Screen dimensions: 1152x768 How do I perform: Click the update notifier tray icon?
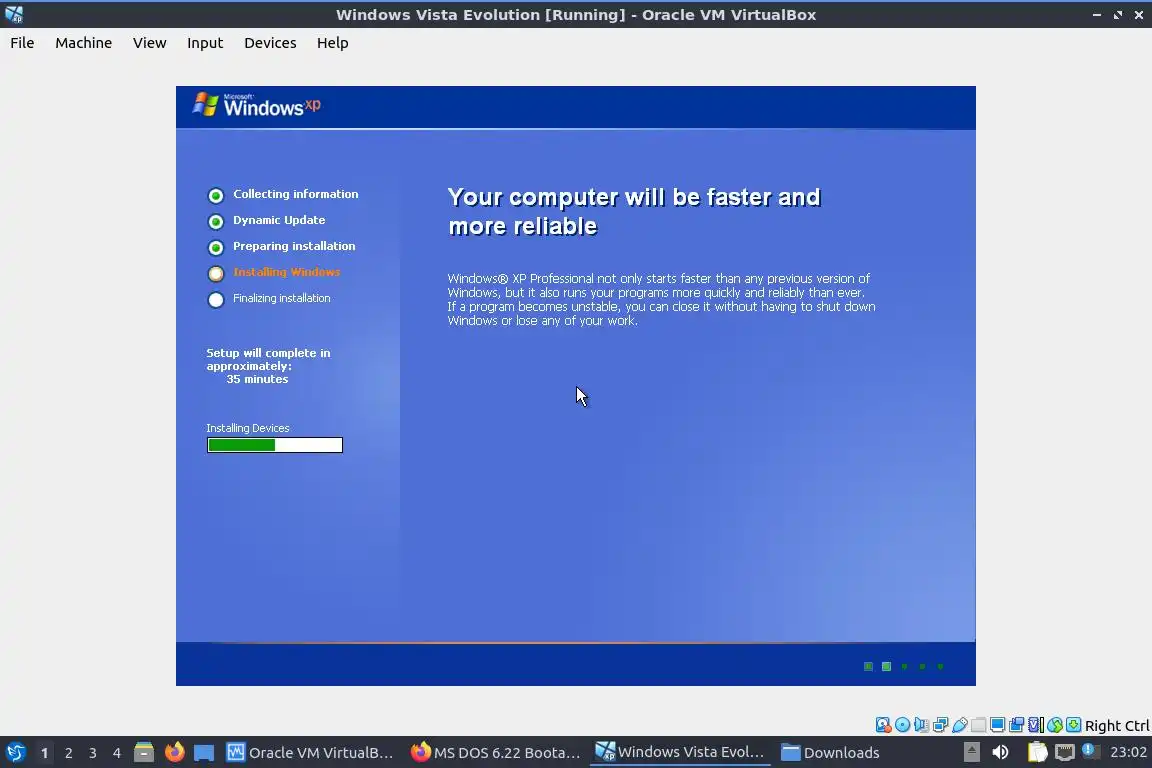(x=1090, y=751)
